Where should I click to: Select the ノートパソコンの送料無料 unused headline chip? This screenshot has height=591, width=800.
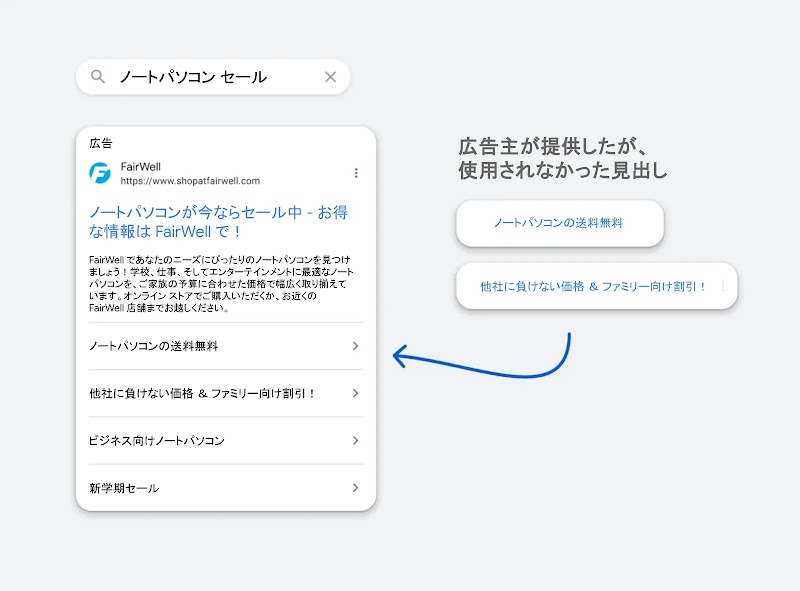(559, 224)
